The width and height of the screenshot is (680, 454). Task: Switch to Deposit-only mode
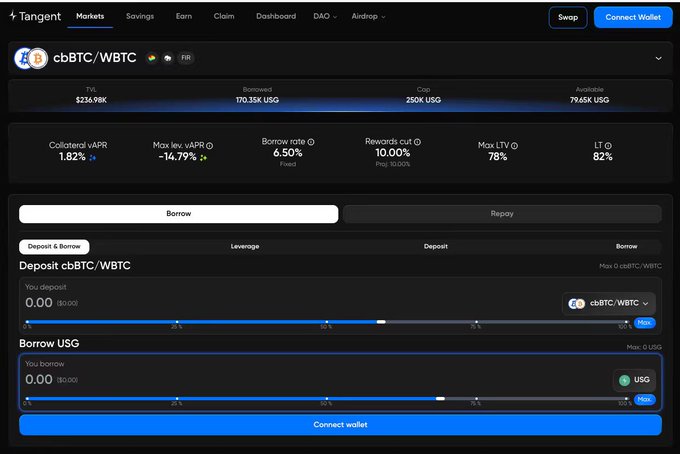(436, 246)
